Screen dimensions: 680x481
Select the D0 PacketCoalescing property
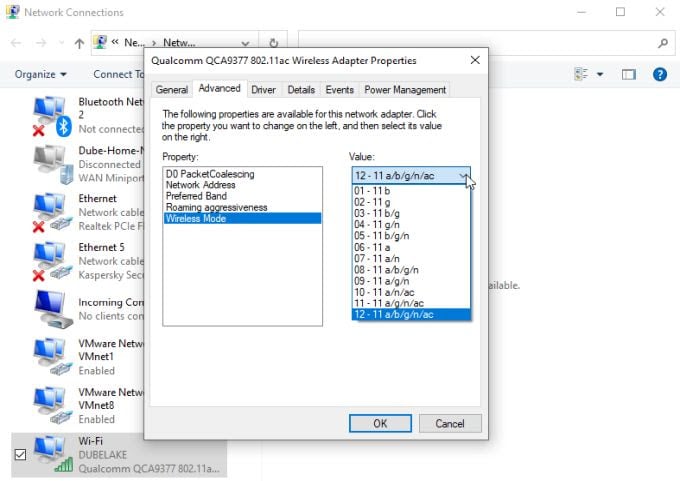click(x=242, y=174)
